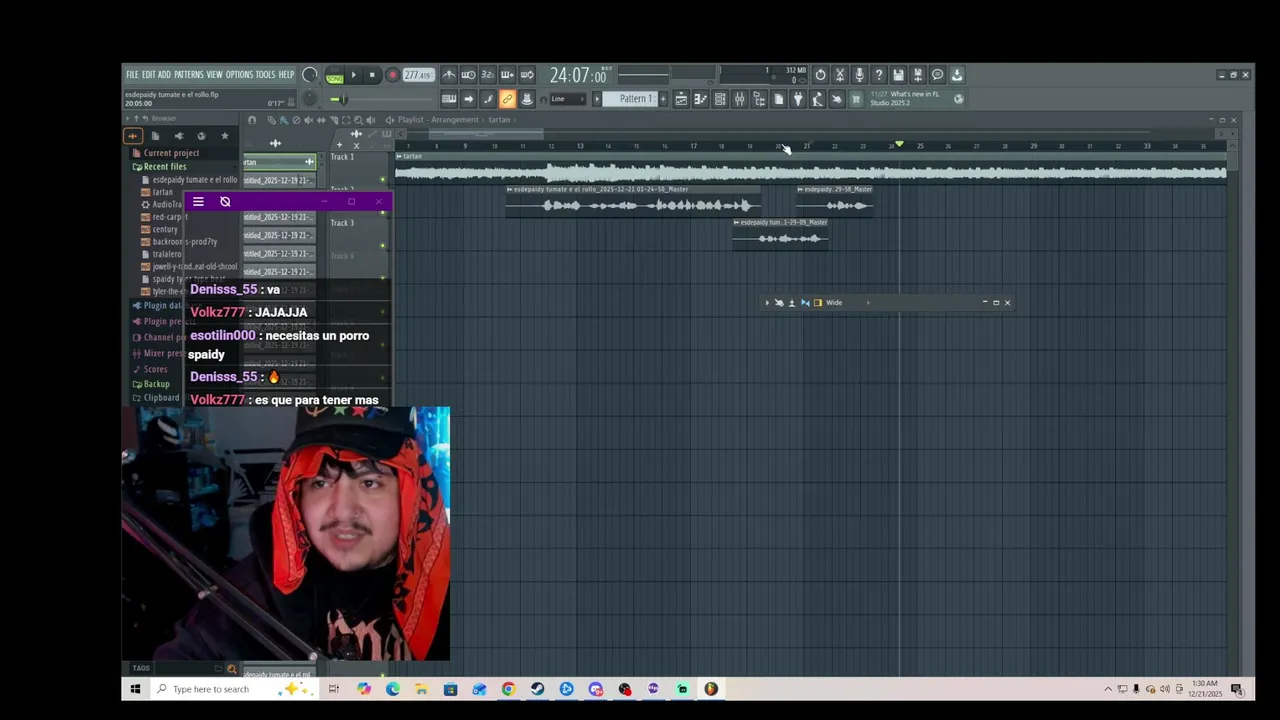Expand pattern list arrow before Pattern 1
The height and width of the screenshot is (720, 1280).
(597, 99)
